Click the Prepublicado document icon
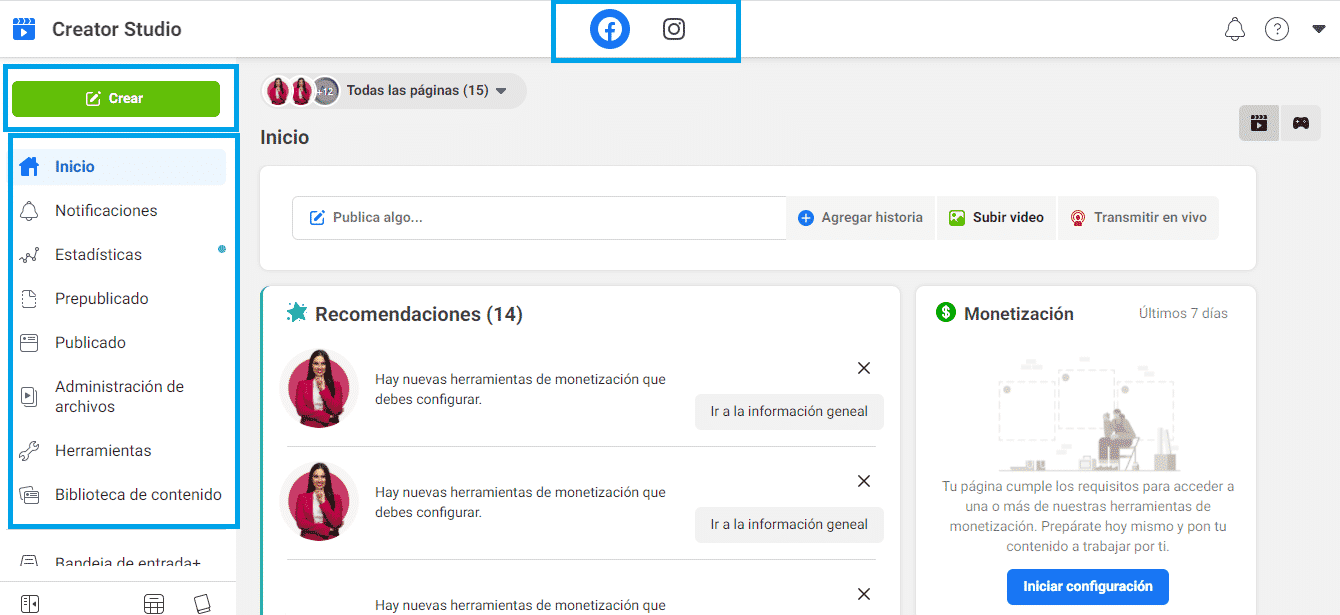 tap(29, 299)
